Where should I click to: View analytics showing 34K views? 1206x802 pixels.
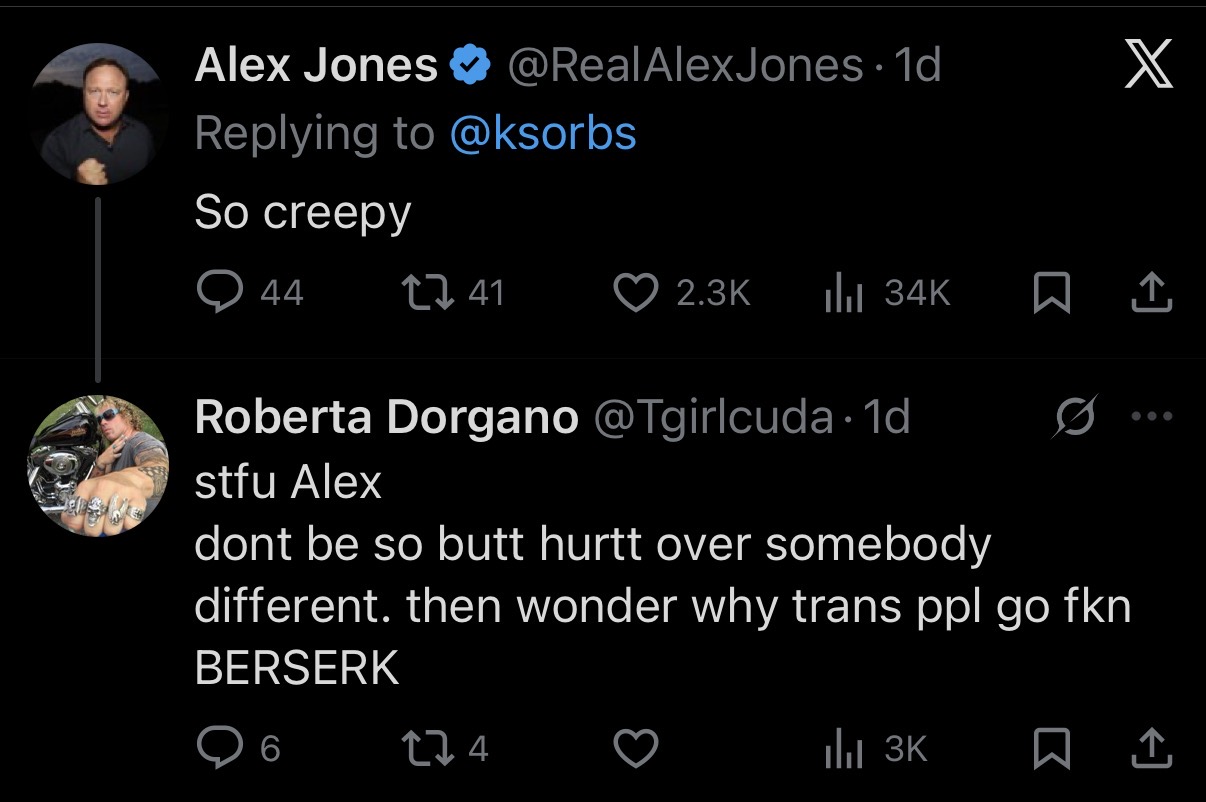885,292
